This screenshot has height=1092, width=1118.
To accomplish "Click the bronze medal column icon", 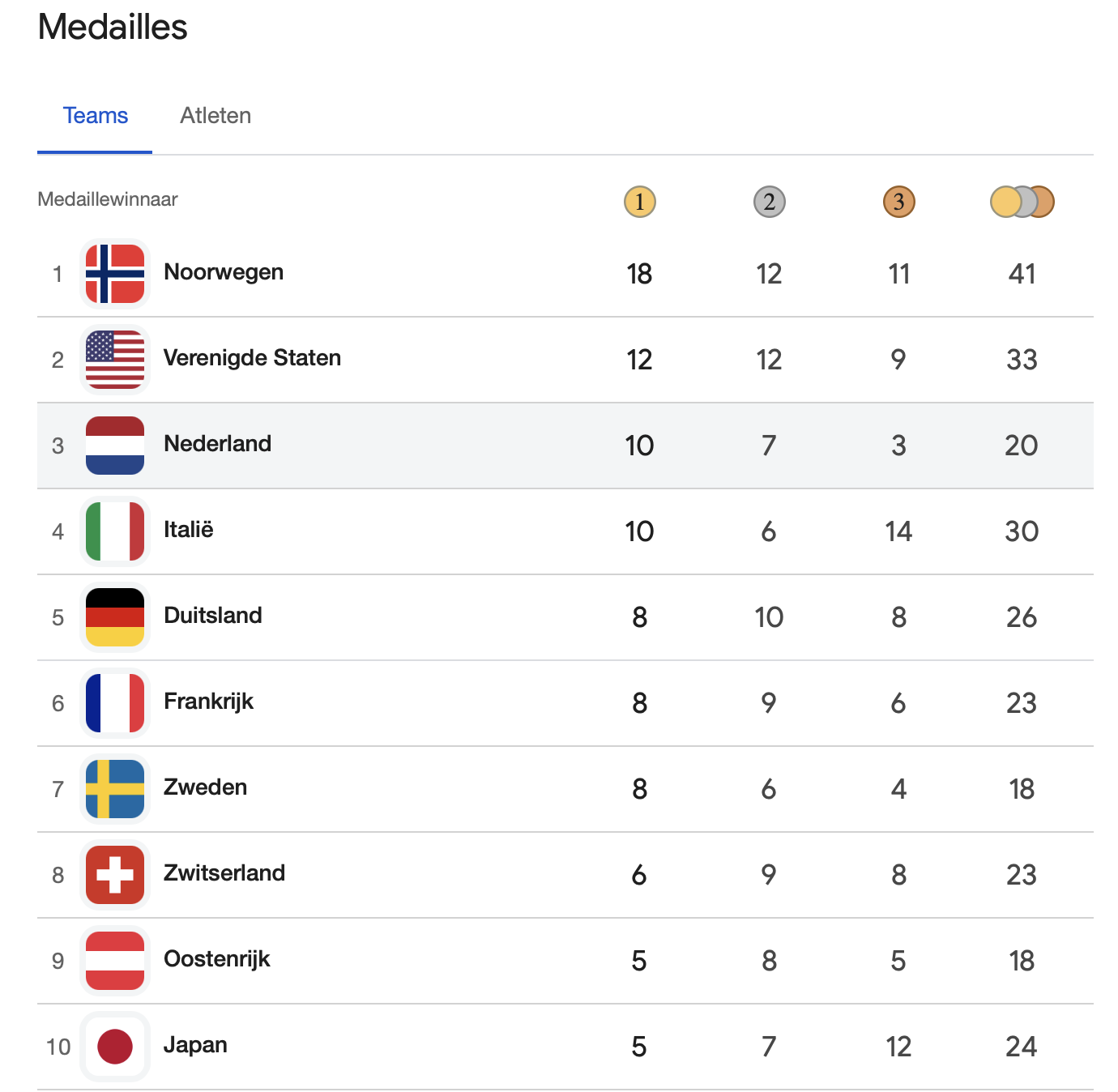I will pyautogui.click(x=898, y=202).
